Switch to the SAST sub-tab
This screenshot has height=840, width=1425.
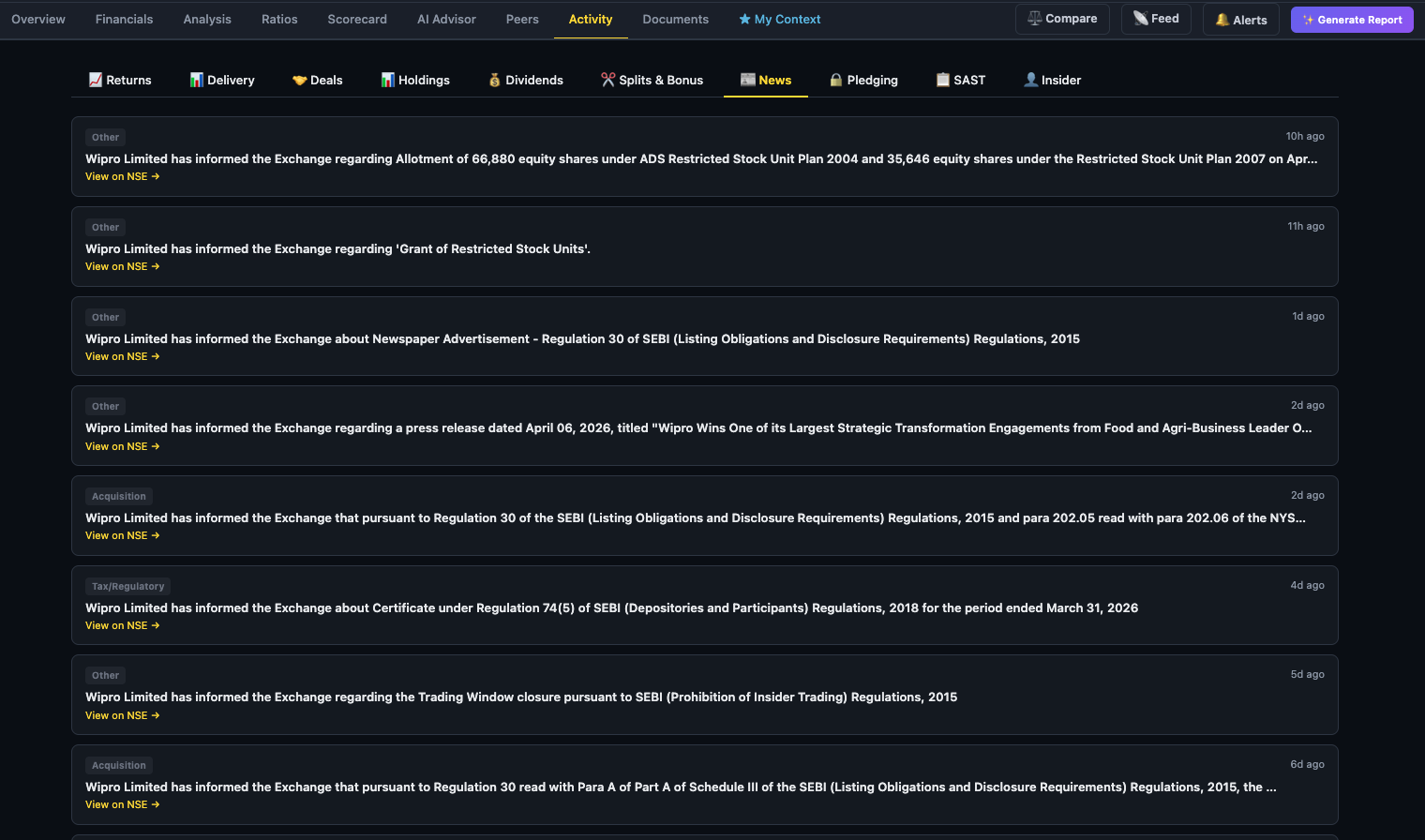(960, 80)
